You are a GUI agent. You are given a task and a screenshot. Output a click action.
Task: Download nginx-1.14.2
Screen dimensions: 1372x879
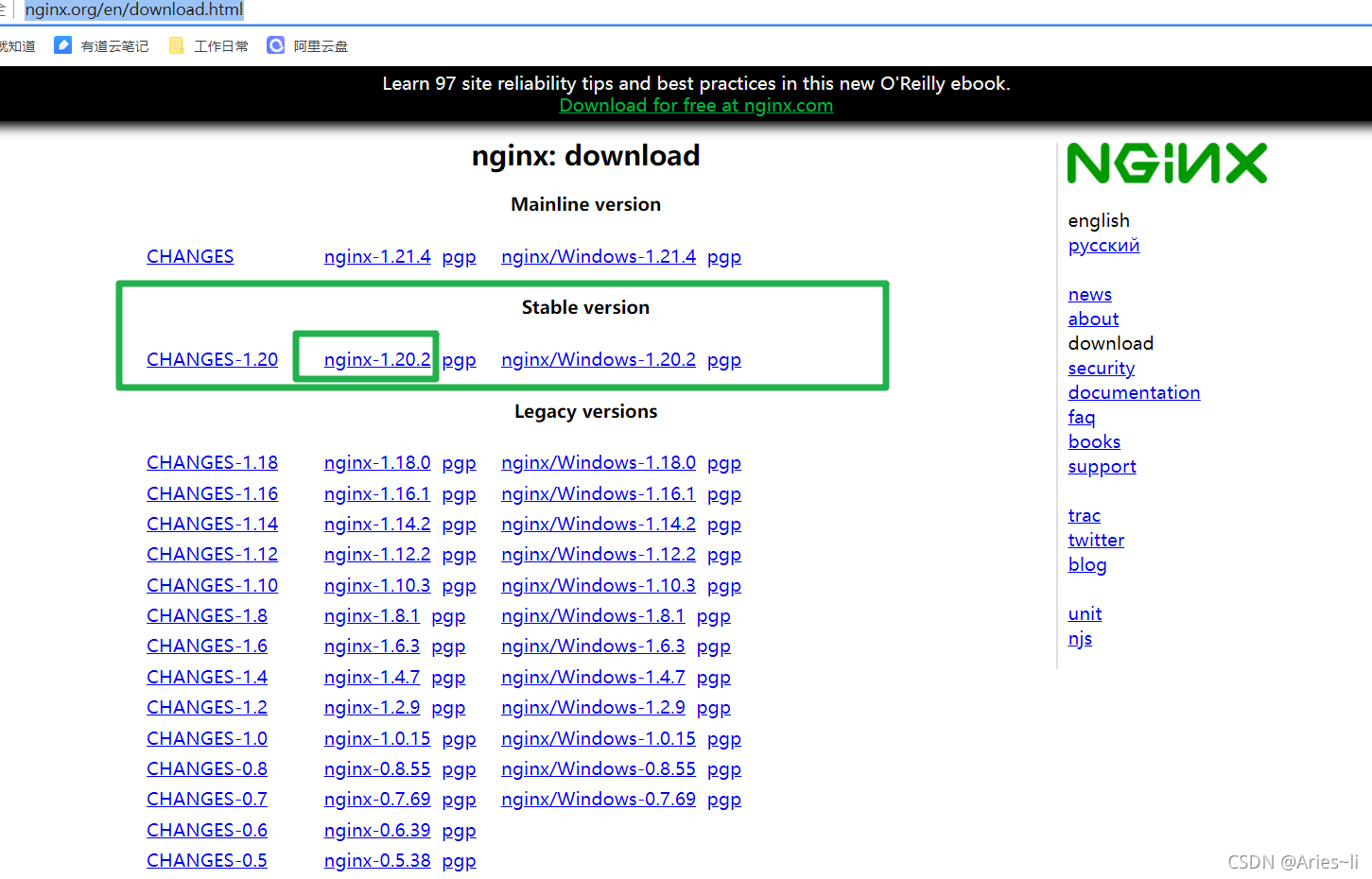tap(377, 524)
